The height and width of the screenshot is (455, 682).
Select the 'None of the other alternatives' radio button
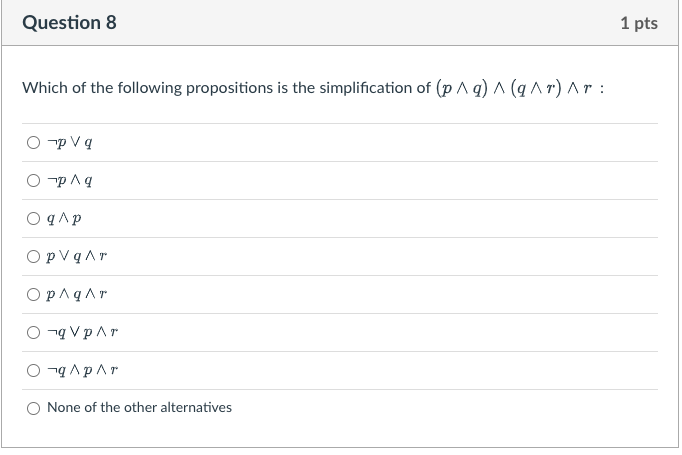pyautogui.click(x=34, y=408)
